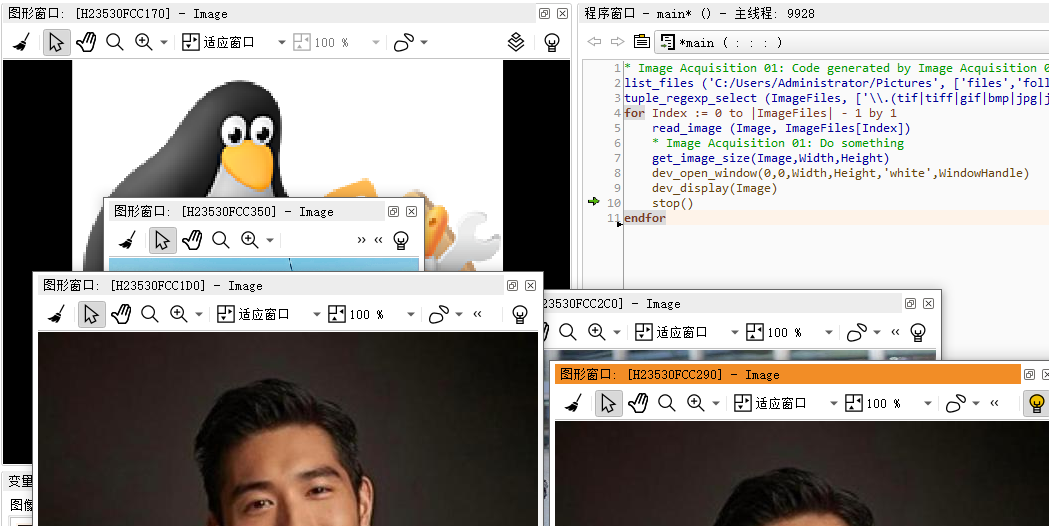Click the broom clear icon in FCC350 window
This screenshot has height=526, width=1049.
(x=127, y=240)
